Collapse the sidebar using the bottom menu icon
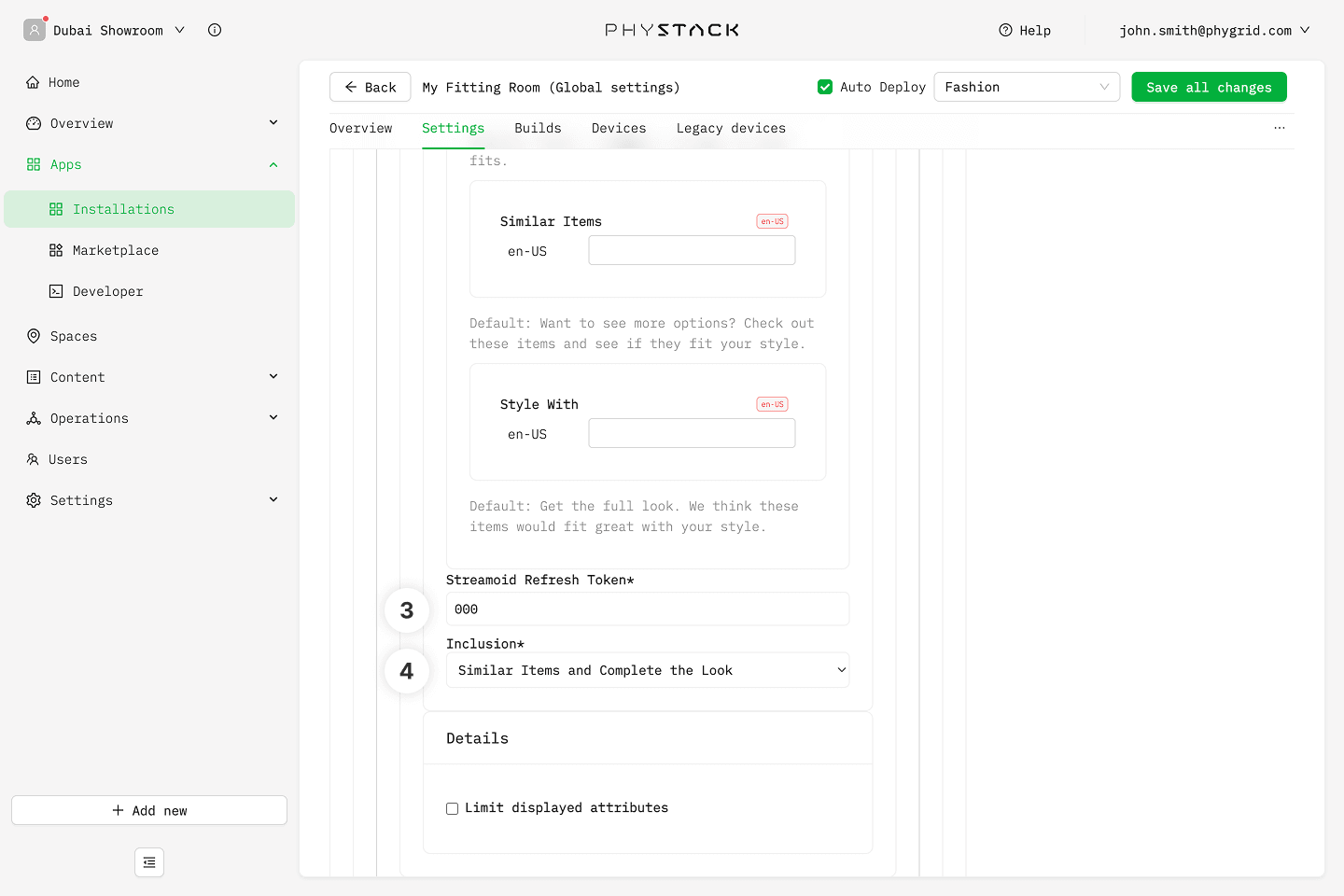 coord(149,862)
